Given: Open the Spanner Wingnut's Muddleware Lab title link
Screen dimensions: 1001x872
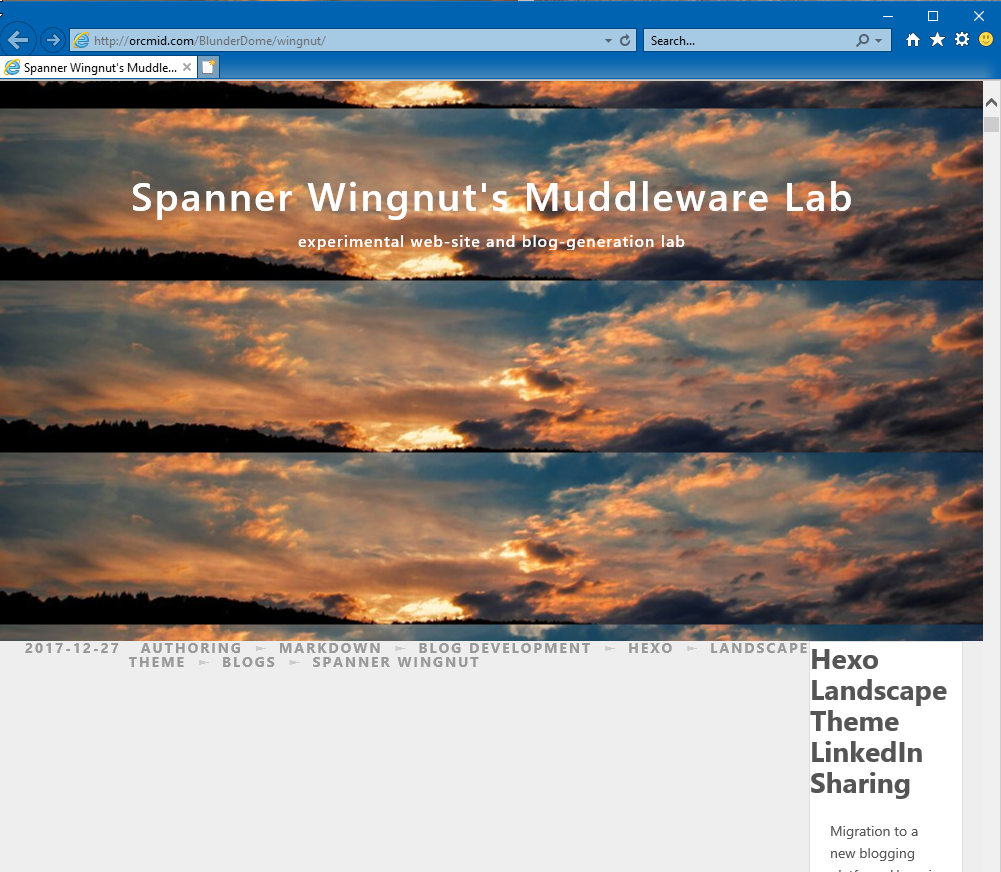Looking at the screenshot, I should [492, 198].
